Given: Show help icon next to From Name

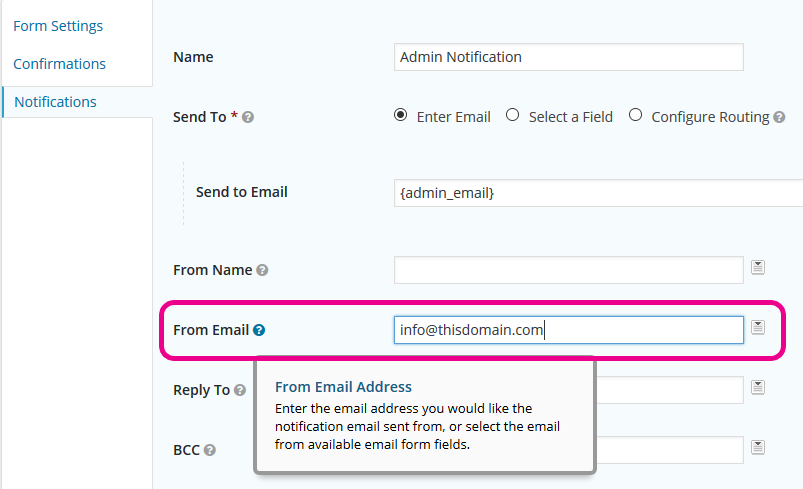Looking at the screenshot, I should click(262, 270).
